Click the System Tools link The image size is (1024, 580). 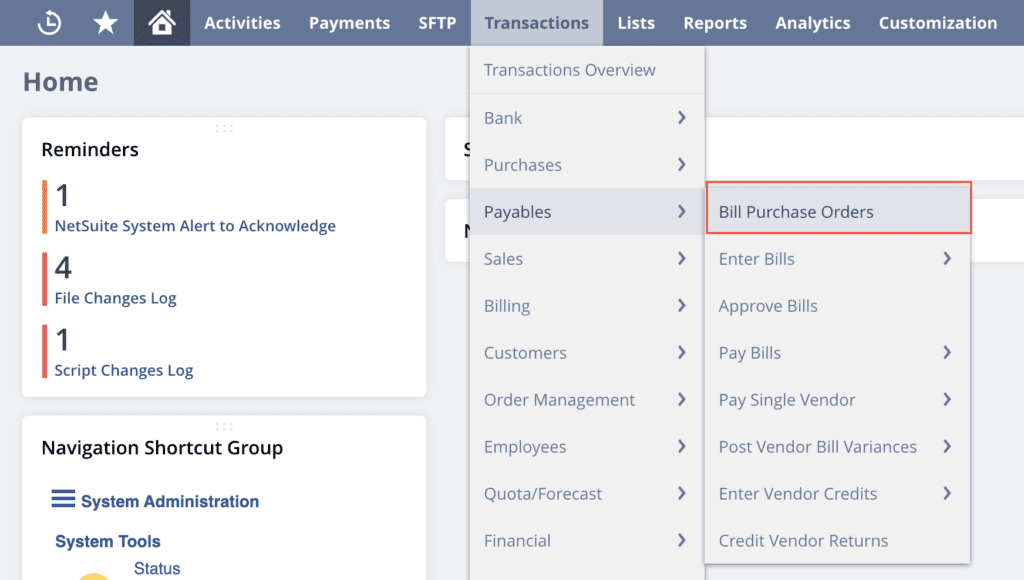pos(108,541)
